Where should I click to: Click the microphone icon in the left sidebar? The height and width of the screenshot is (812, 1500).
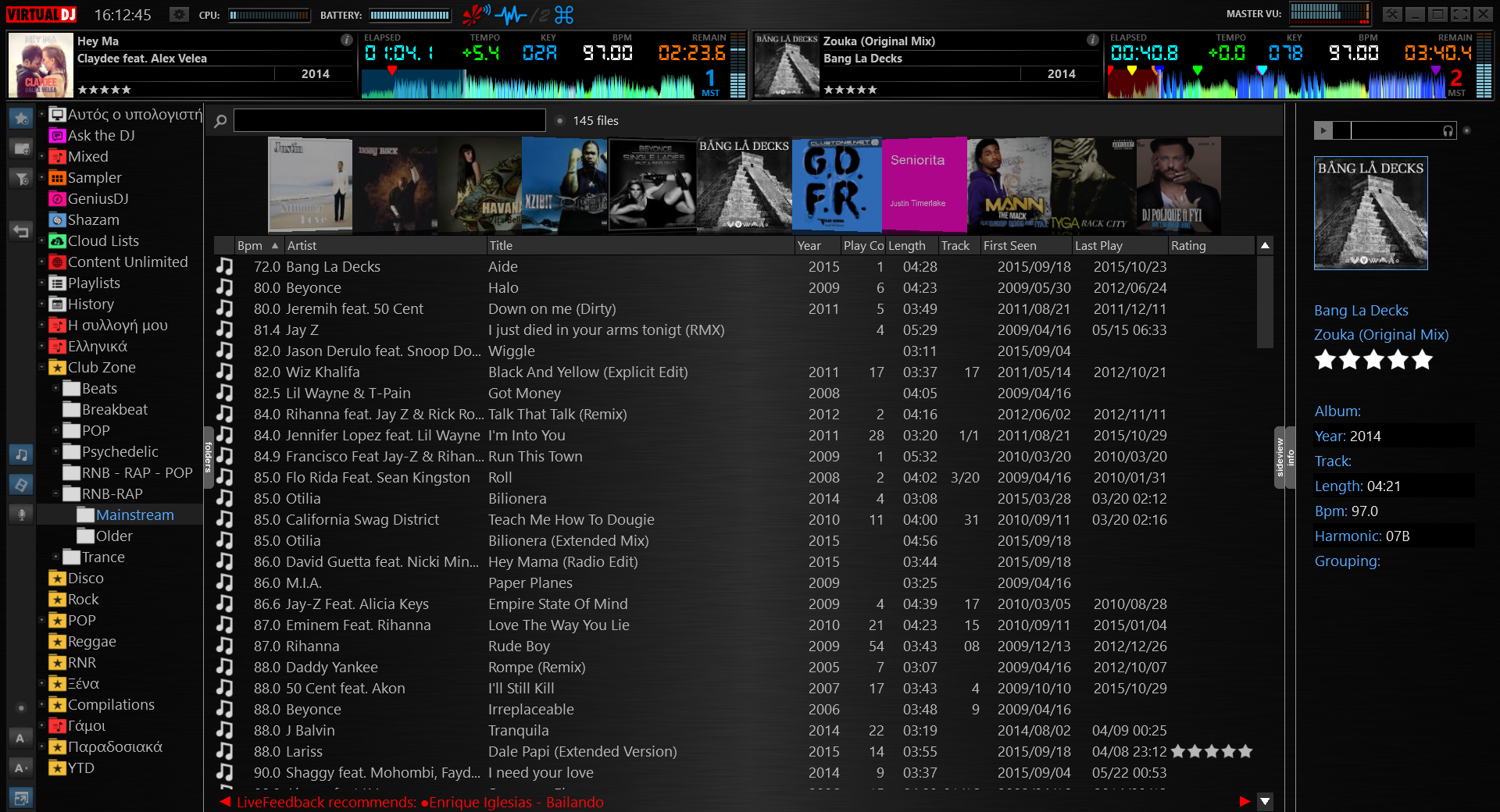(21, 515)
